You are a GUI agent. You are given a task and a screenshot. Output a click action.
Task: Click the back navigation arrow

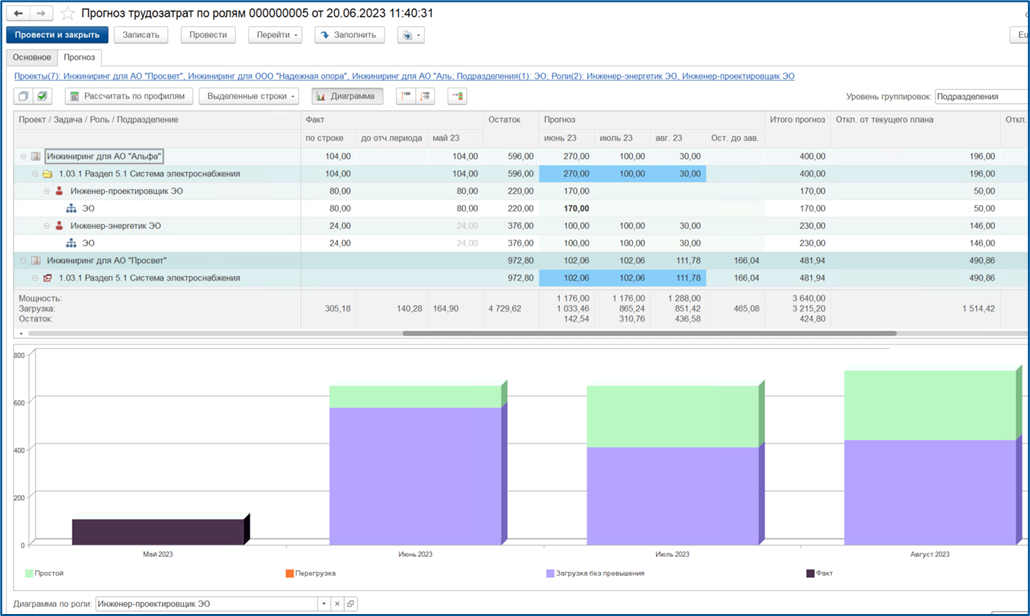(18, 13)
